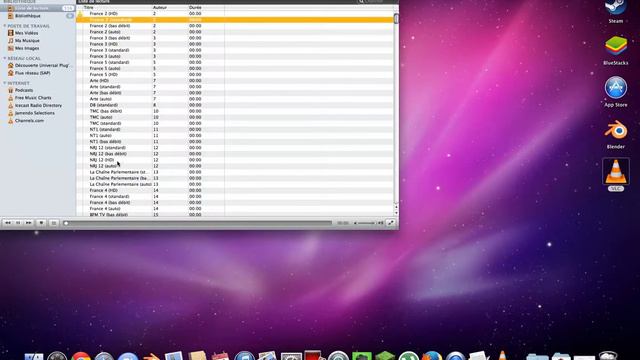640x360 pixels.
Task: Open the Blender desktop icon
Action: click(616, 134)
